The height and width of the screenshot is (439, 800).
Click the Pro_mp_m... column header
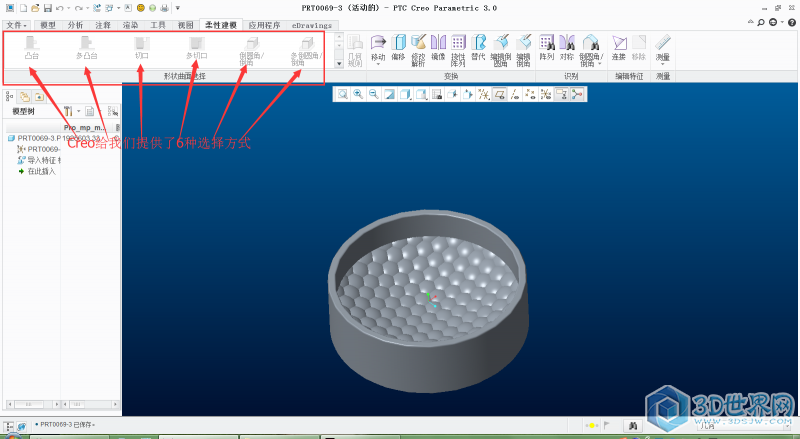(x=85, y=127)
